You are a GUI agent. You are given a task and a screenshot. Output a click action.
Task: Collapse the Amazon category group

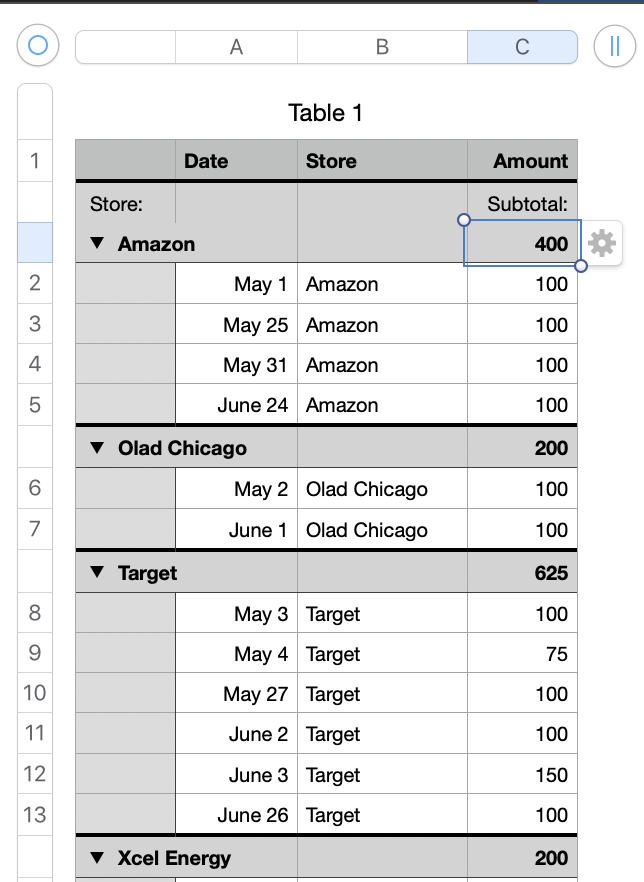[x=97, y=244]
